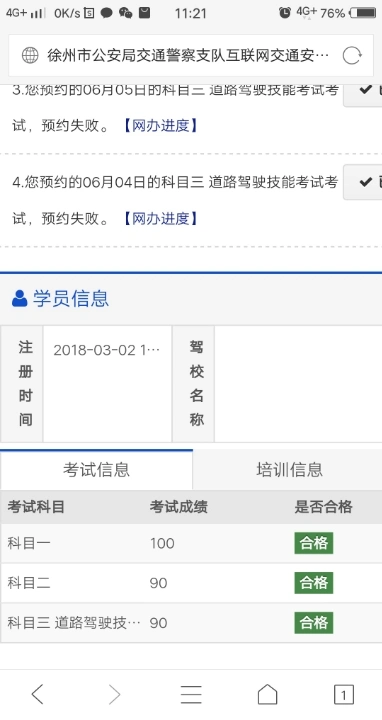Tap the mail notification icon

145,13
